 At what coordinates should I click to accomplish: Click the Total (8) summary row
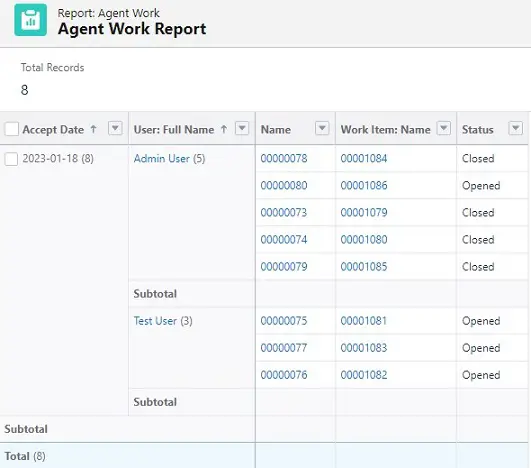(266, 456)
